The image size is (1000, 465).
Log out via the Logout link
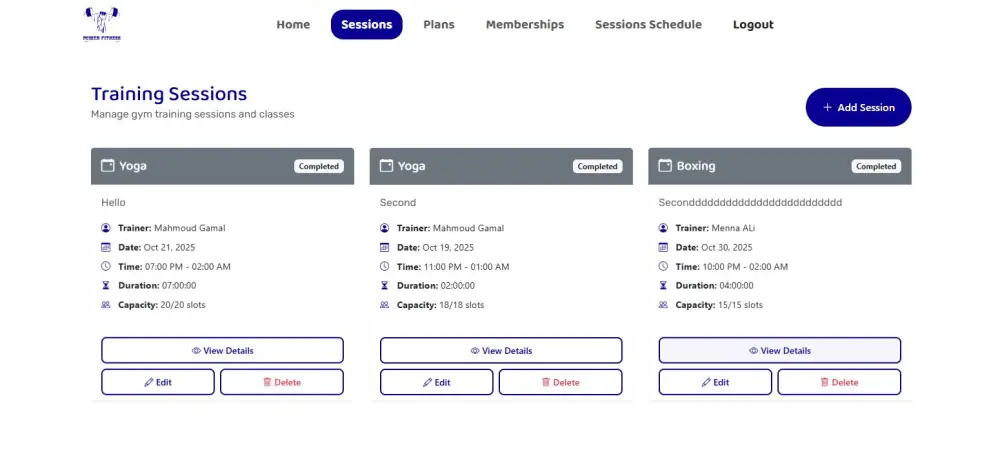tap(753, 25)
